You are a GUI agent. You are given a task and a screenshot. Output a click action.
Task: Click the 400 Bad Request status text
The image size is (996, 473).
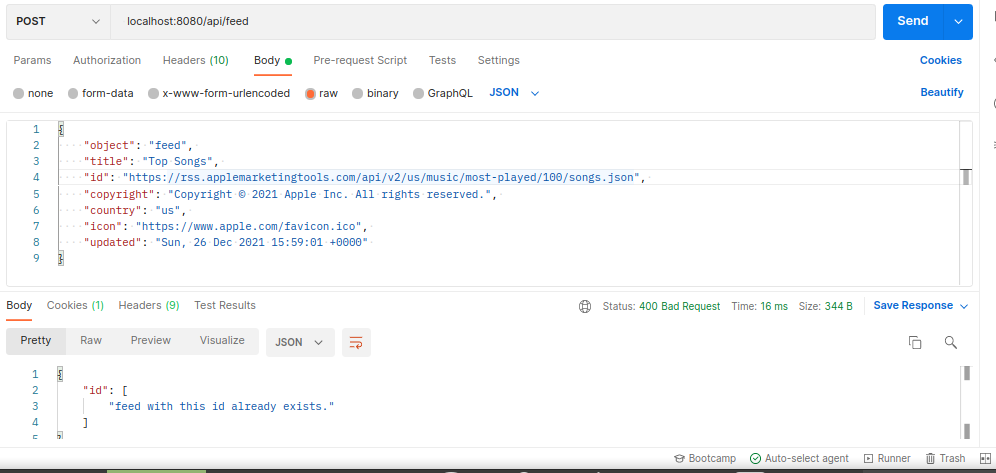click(680, 306)
